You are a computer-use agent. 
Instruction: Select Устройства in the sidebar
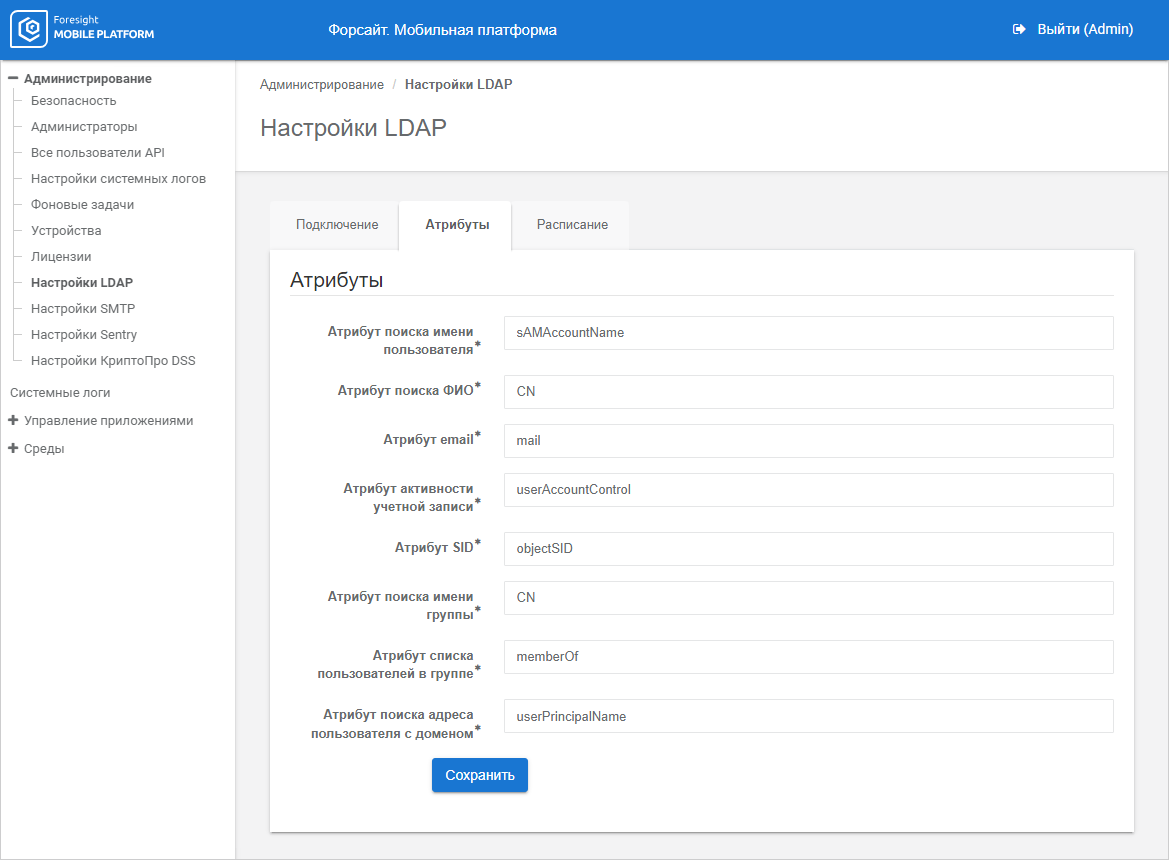(66, 231)
